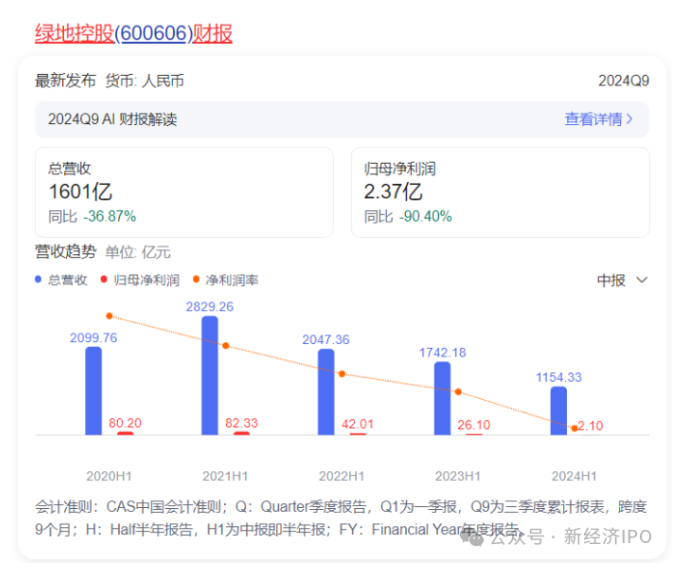Open the 2024Q9 AI 财报解读 banner
Screen dimensions: 680x569
pyautogui.click(x=342, y=119)
